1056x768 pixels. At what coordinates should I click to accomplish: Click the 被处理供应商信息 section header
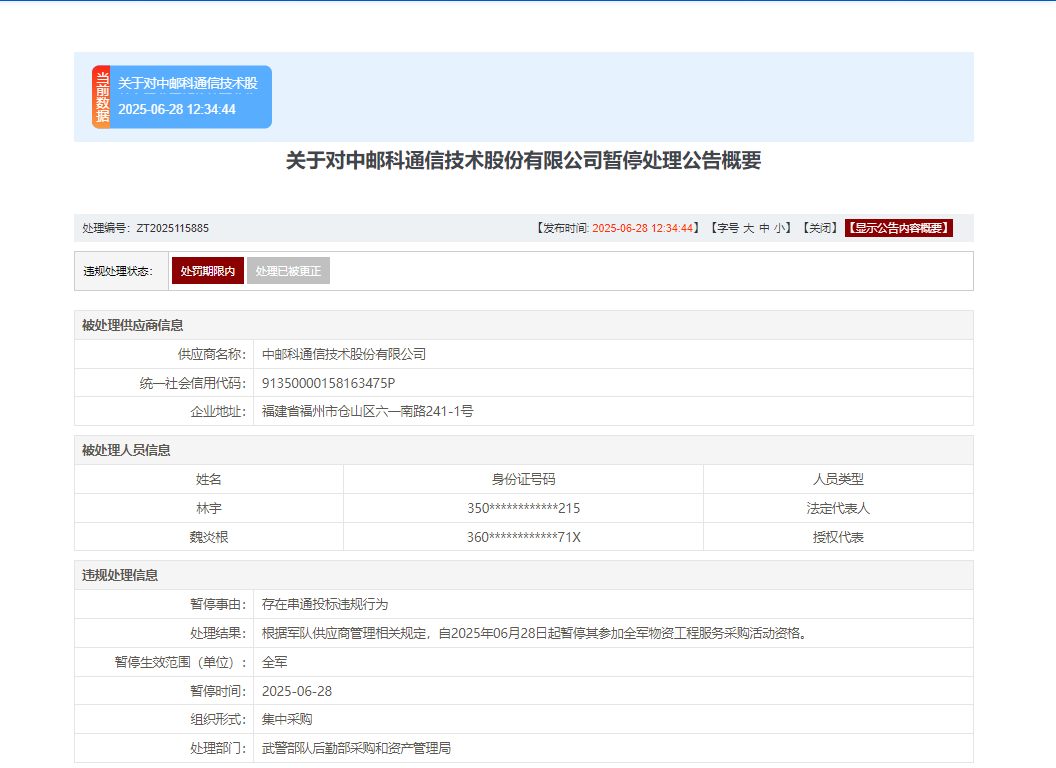pos(133,325)
